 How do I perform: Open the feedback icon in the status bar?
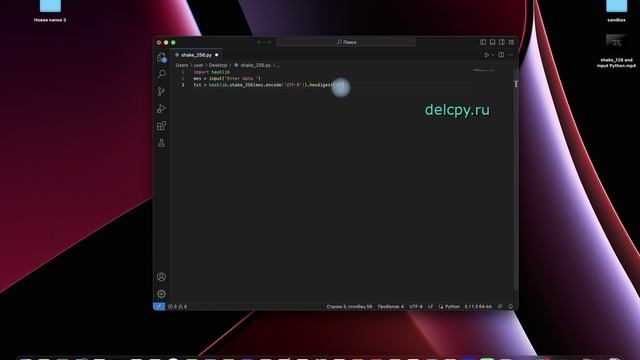click(x=500, y=307)
